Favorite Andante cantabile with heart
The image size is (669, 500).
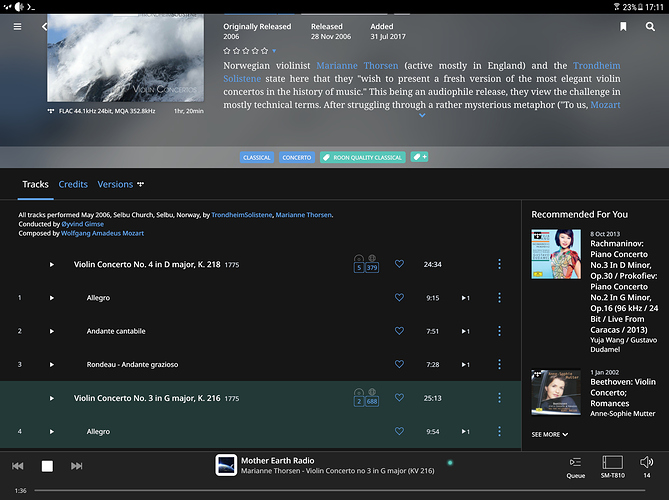pyautogui.click(x=399, y=331)
